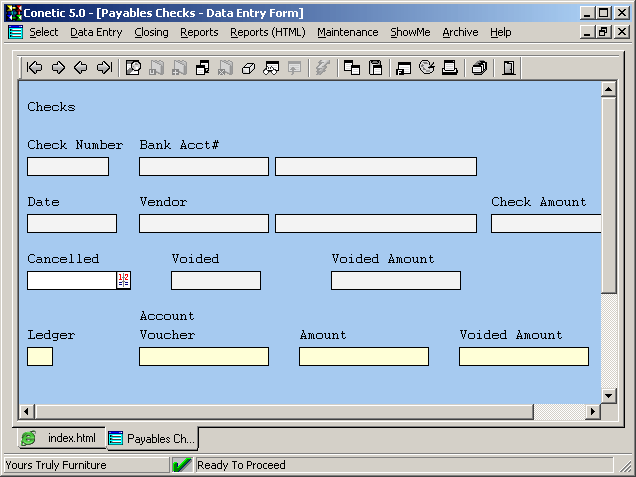Open the Data Entry menu
Screen dimensions: 636x477
coord(96,32)
